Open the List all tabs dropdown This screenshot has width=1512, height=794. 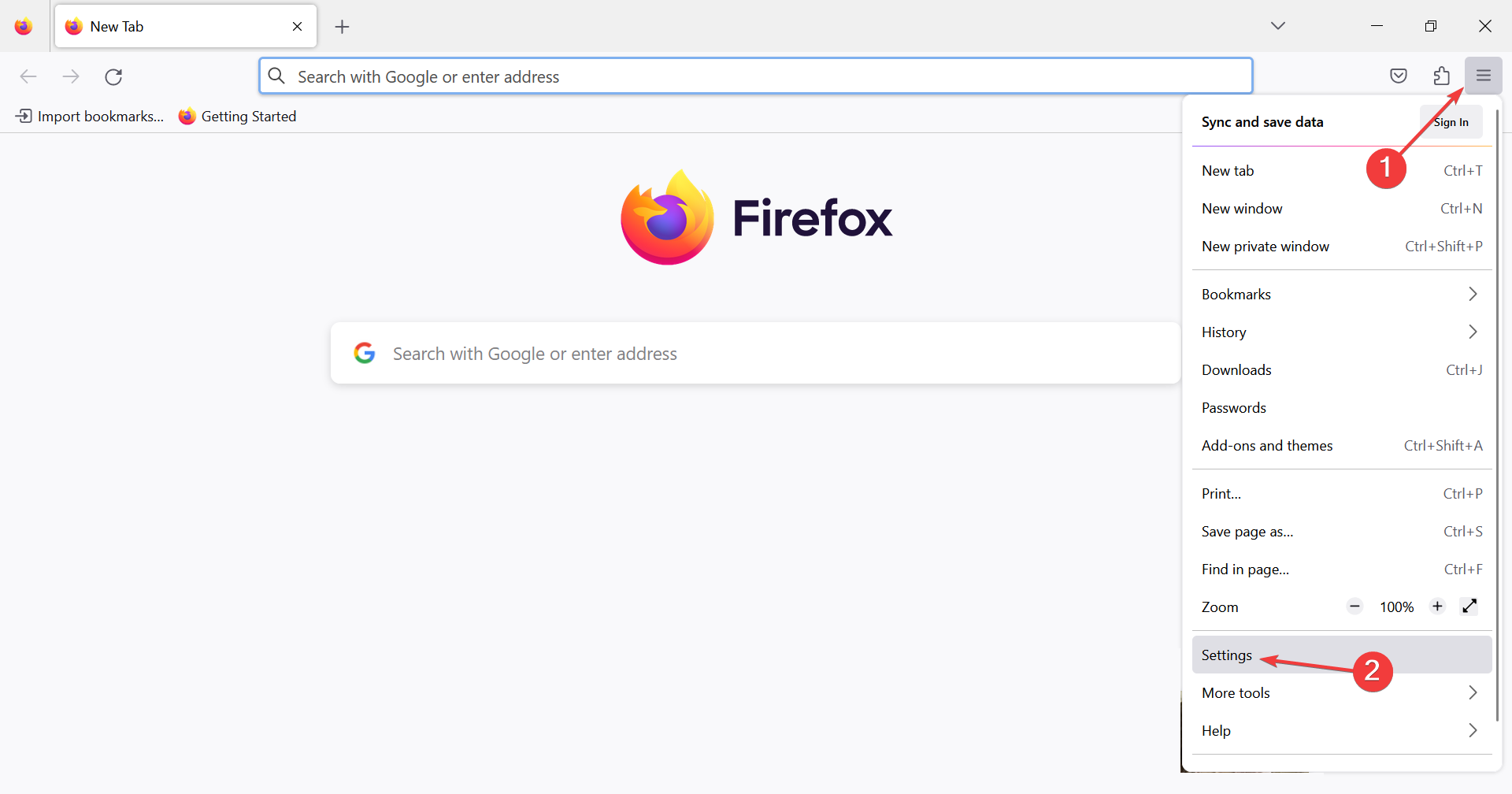[1278, 26]
